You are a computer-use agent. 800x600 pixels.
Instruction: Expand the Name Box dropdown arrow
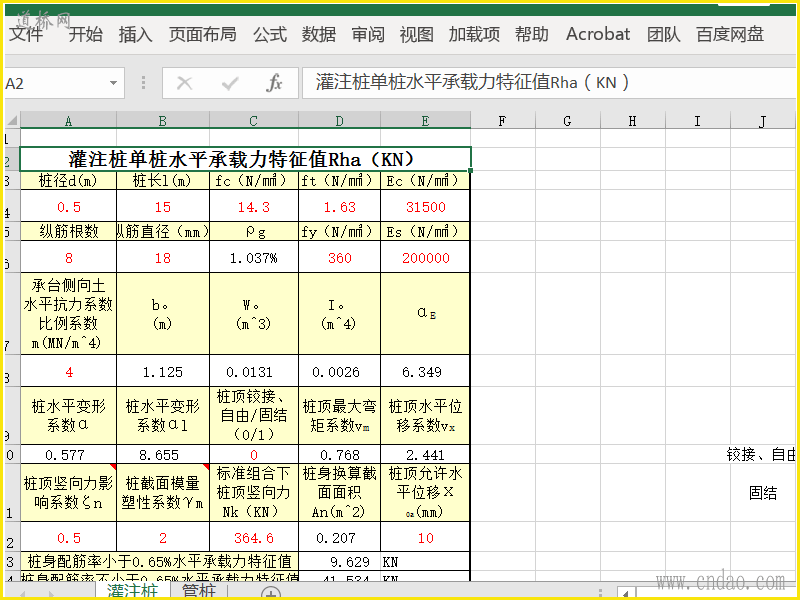(113, 83)
